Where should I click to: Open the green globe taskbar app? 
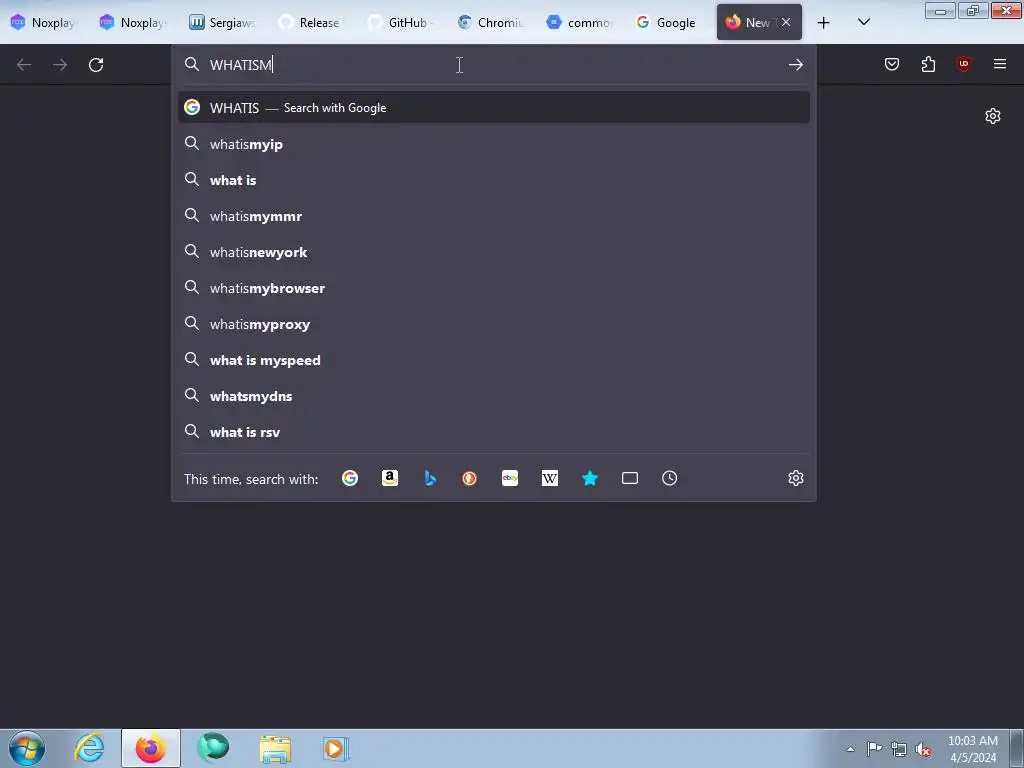(213, 748)
